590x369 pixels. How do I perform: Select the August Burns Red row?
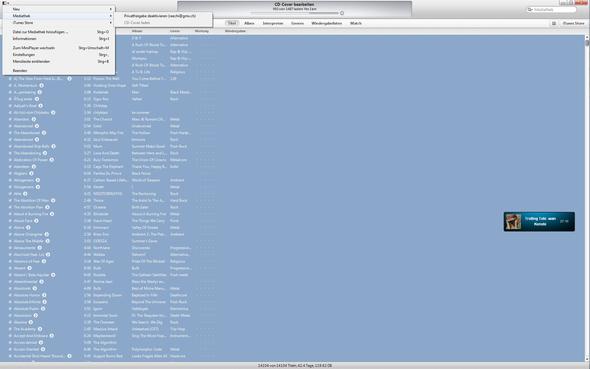tap(293, 356)
